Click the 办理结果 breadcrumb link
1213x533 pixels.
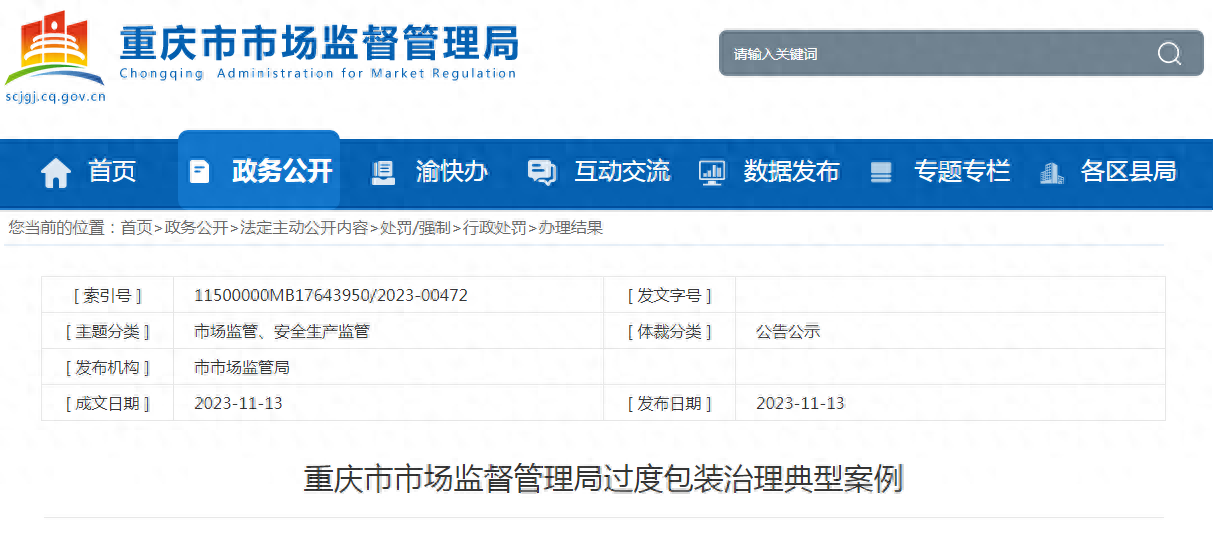point(570,228)
